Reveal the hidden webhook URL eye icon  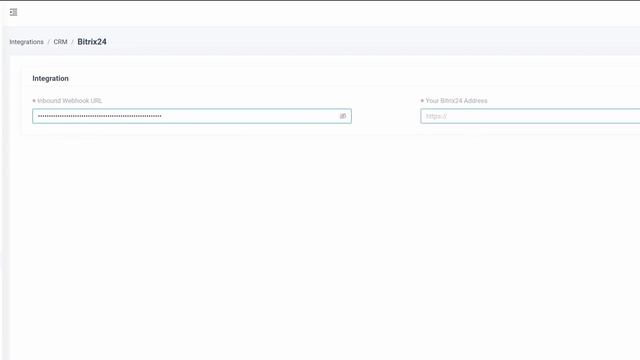pos(343,116)
